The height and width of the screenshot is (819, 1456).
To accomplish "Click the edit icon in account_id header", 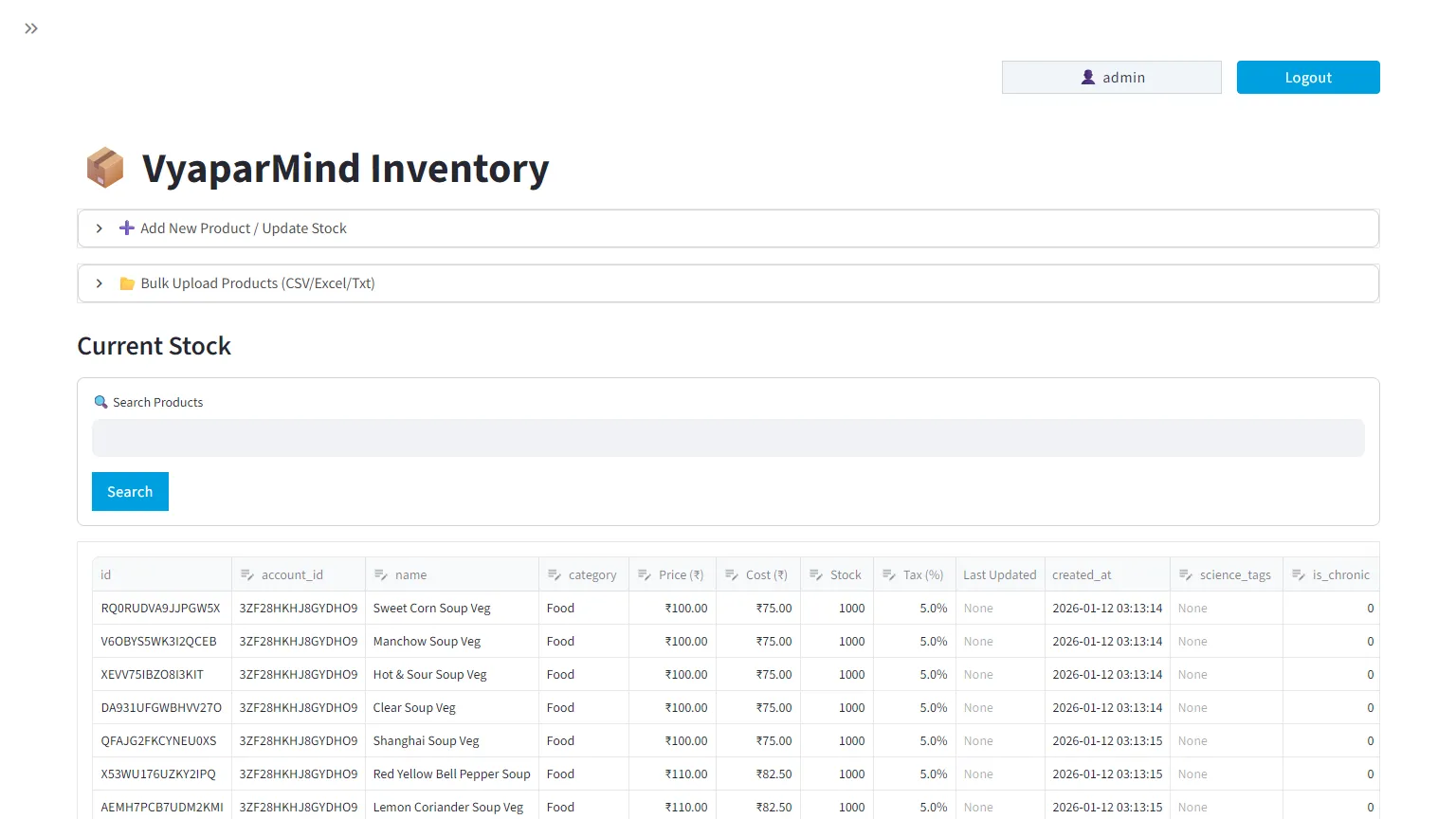I will [247, 574].
